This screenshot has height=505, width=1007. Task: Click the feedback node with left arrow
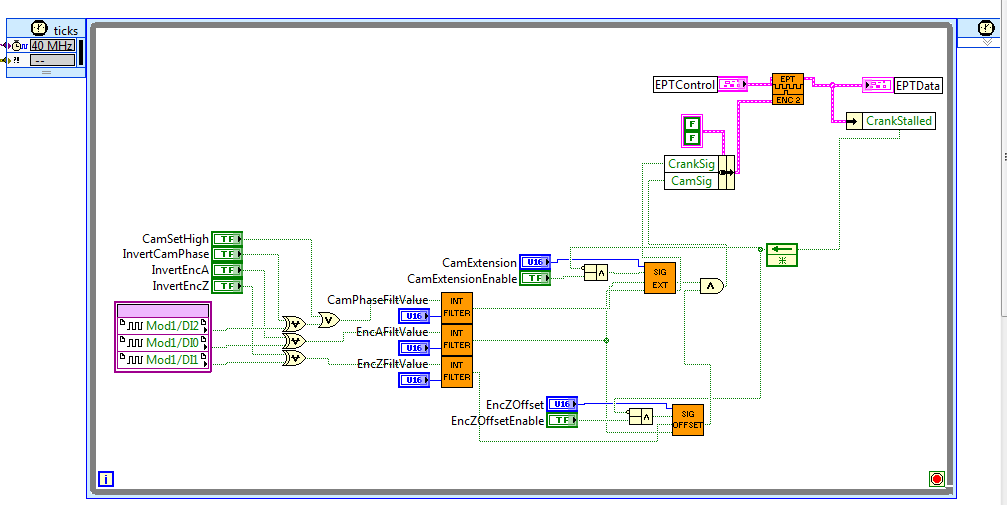point(782,254)
